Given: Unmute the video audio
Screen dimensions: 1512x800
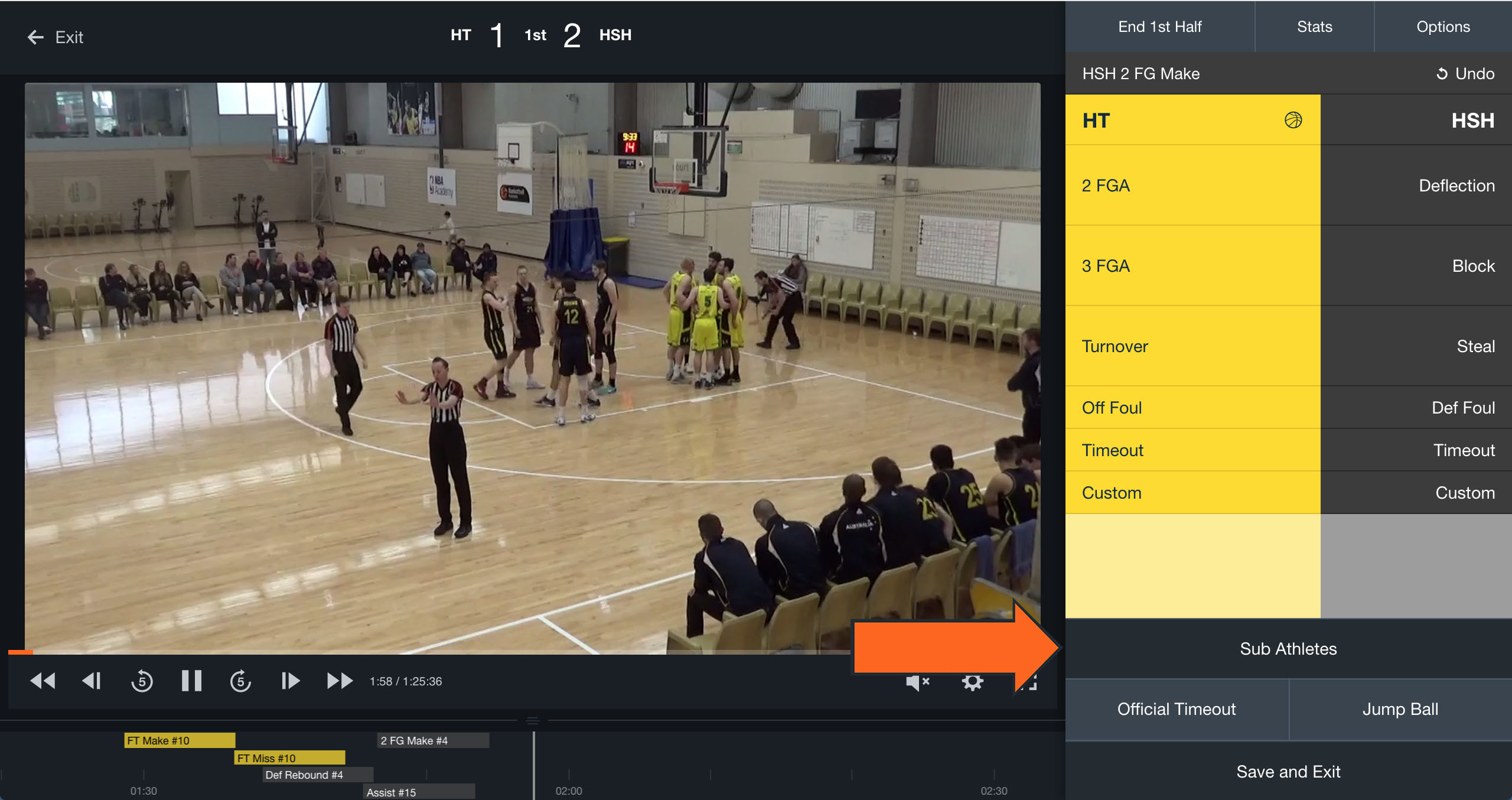Looking at the screenshot, I should (917, 682).
